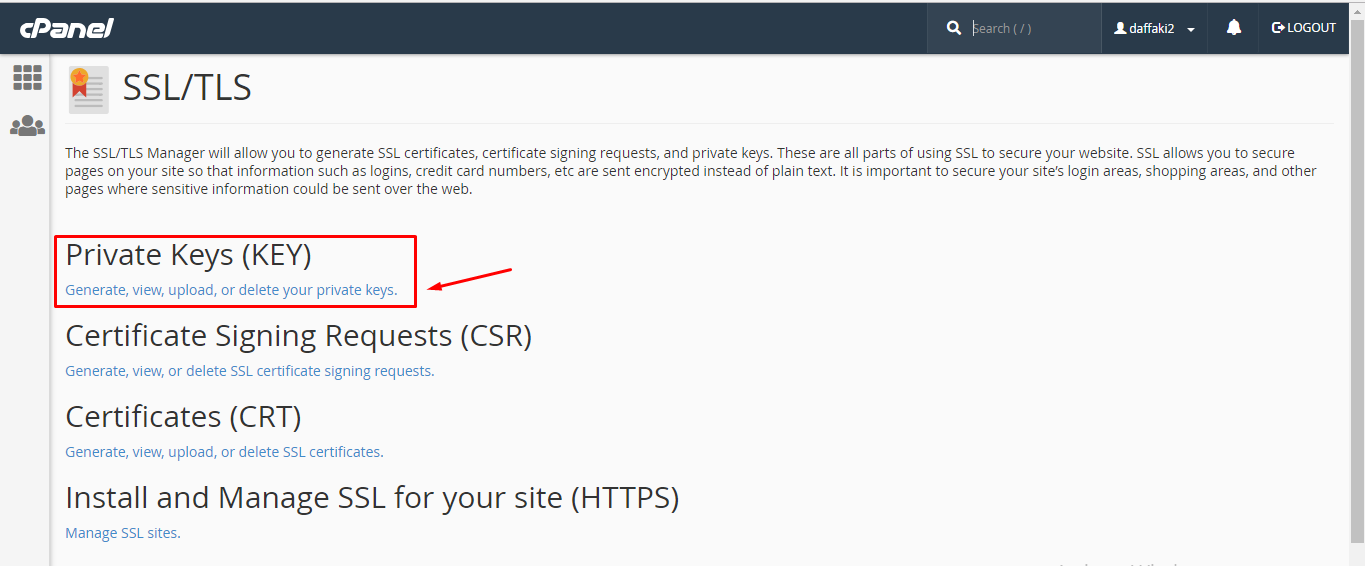The width and height of the screenshot is (1365, 566).
Task: Click the Certificates (CRT) heading
Action: coord(183,416)
